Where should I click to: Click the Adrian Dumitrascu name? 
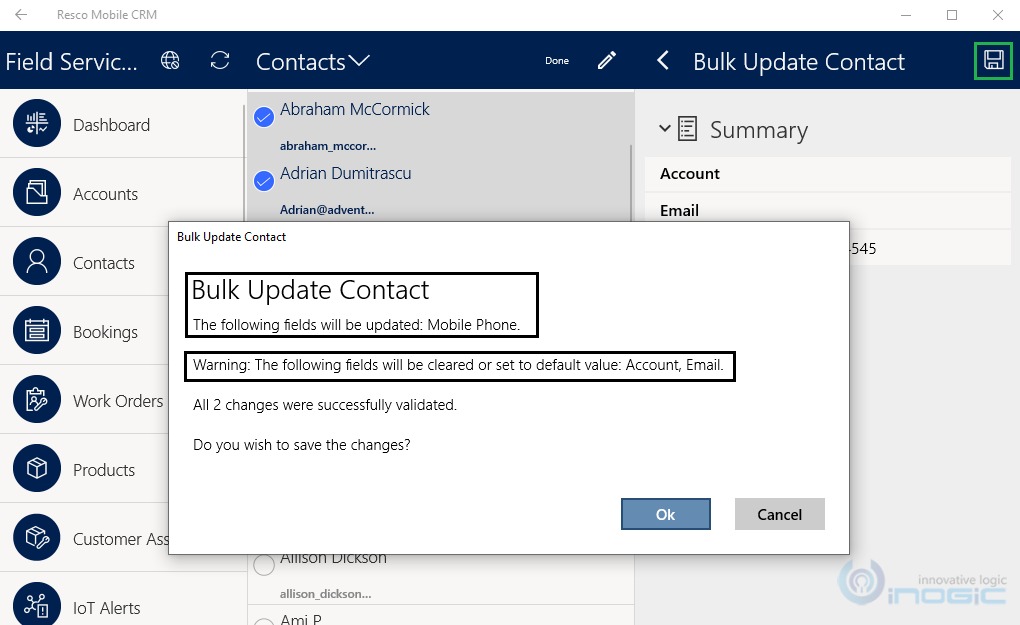point(345,173)
